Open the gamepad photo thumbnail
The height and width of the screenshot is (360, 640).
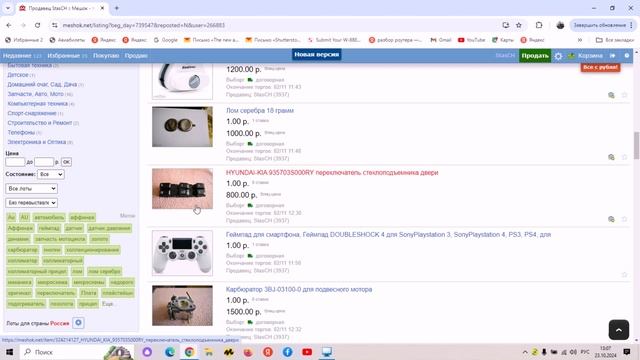tap(182, 253)
